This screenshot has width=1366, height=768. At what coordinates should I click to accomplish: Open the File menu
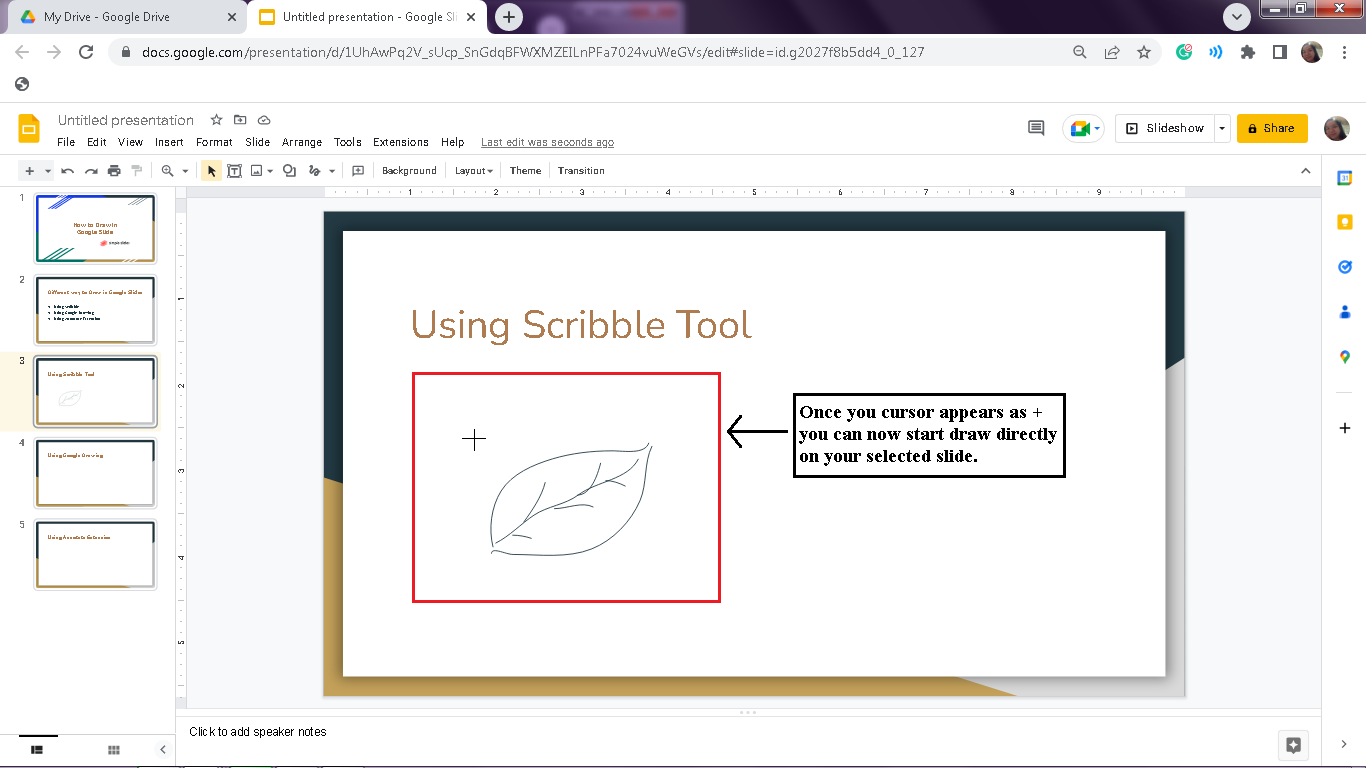click(x=66, y=142)
